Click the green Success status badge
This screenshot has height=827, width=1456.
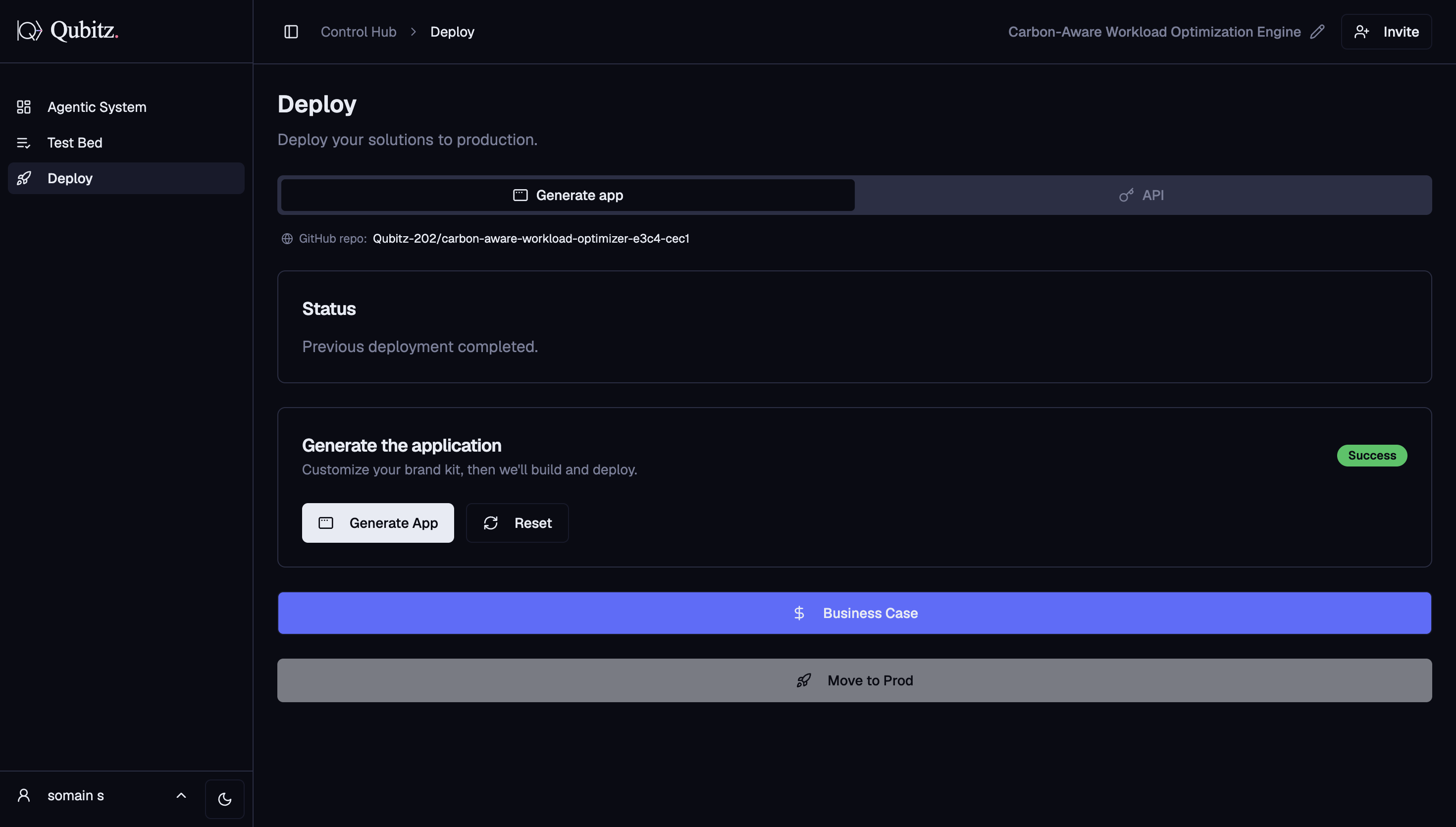(1372, 456)
